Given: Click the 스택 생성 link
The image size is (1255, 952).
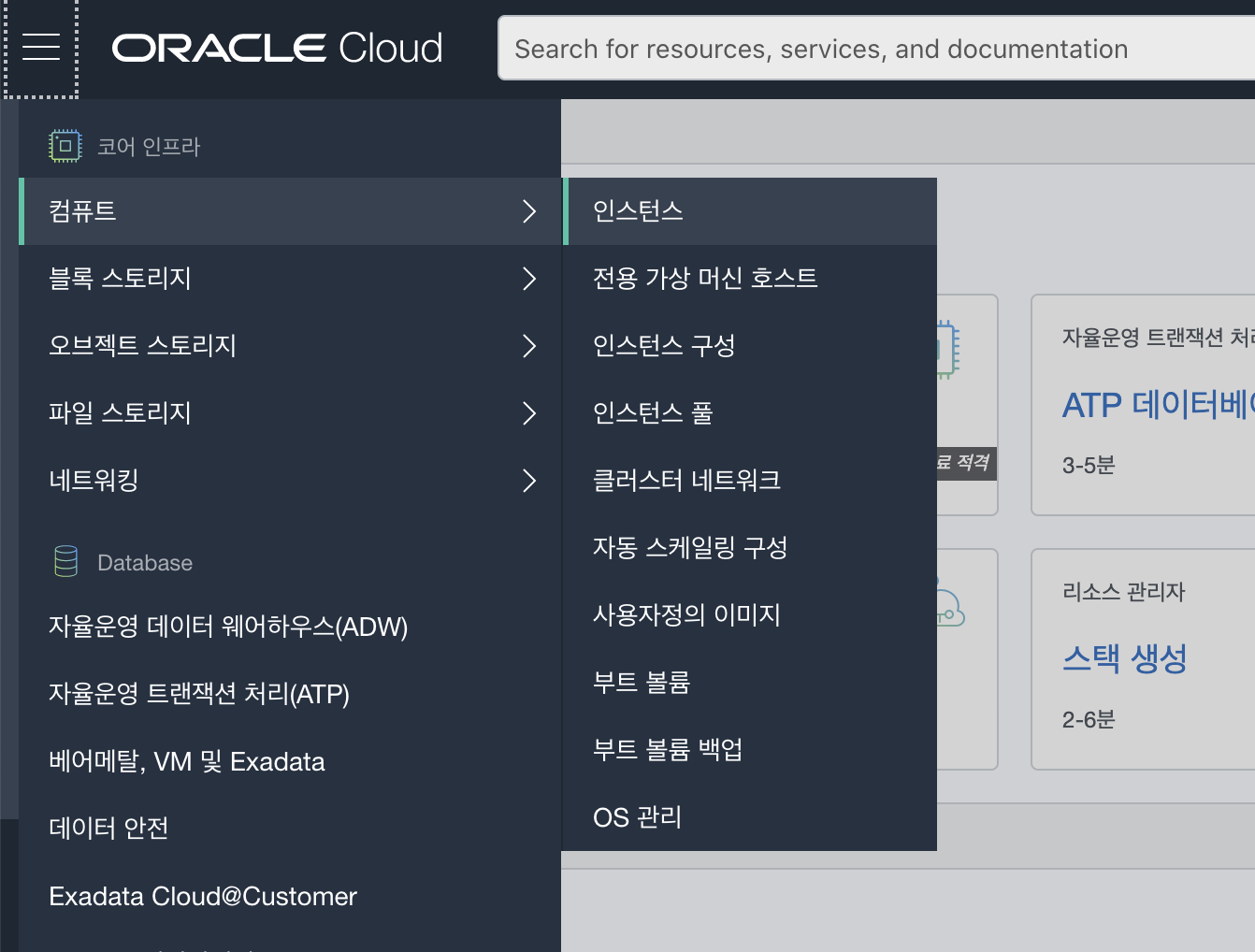Looking at the screenshot, I should pyautogui.click(x=1125, y=658).
